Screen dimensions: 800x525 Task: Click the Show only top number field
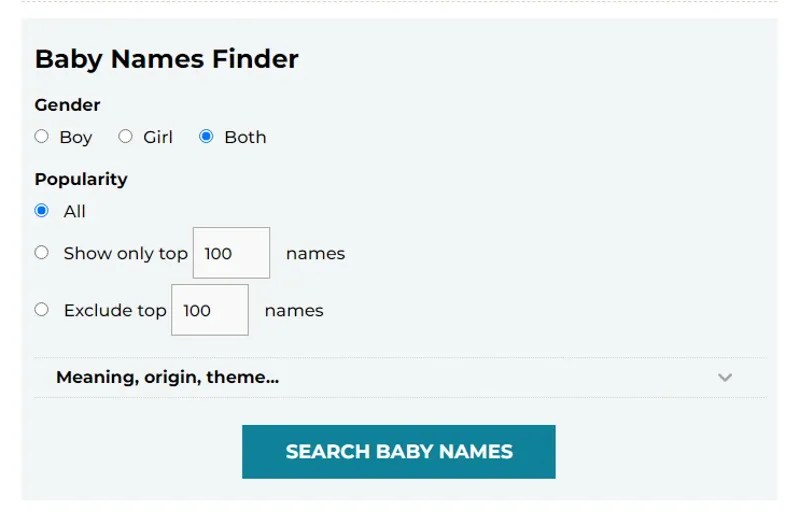tap(231, 253)
